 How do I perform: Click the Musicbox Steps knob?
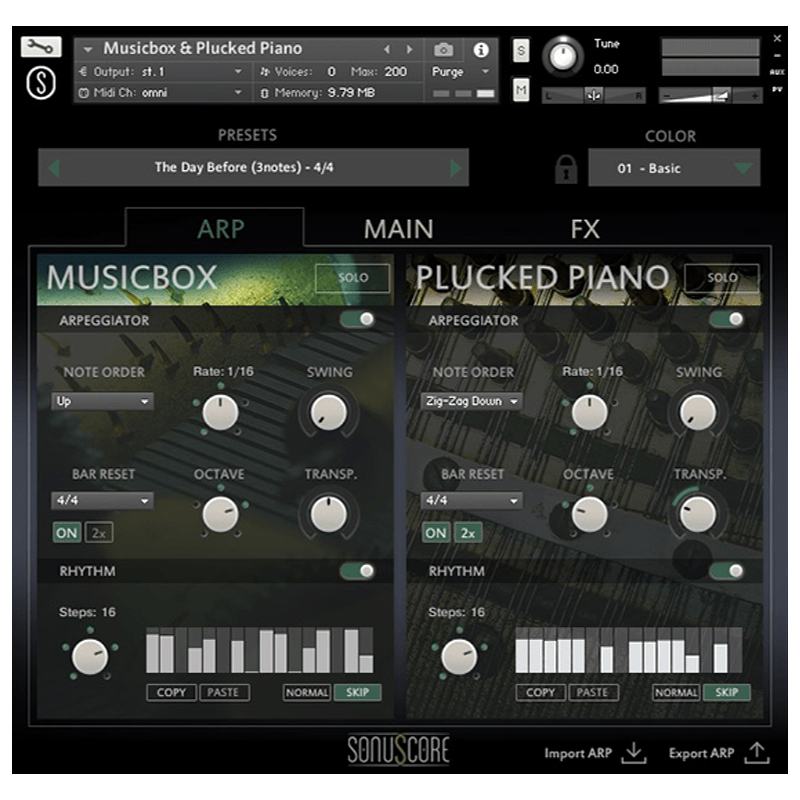click(x=90, y=657)
